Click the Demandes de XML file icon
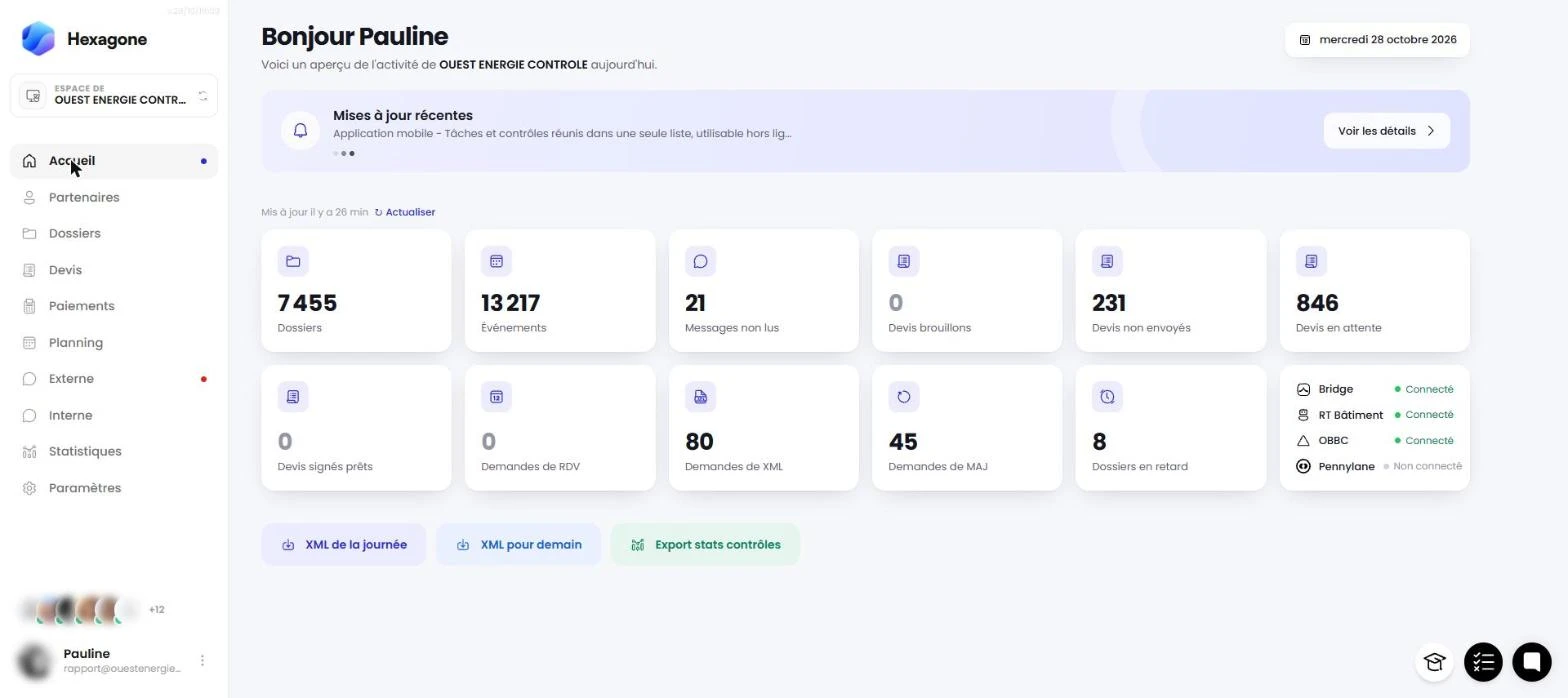This screenshot has height=698, width=1568. point(700,397)
